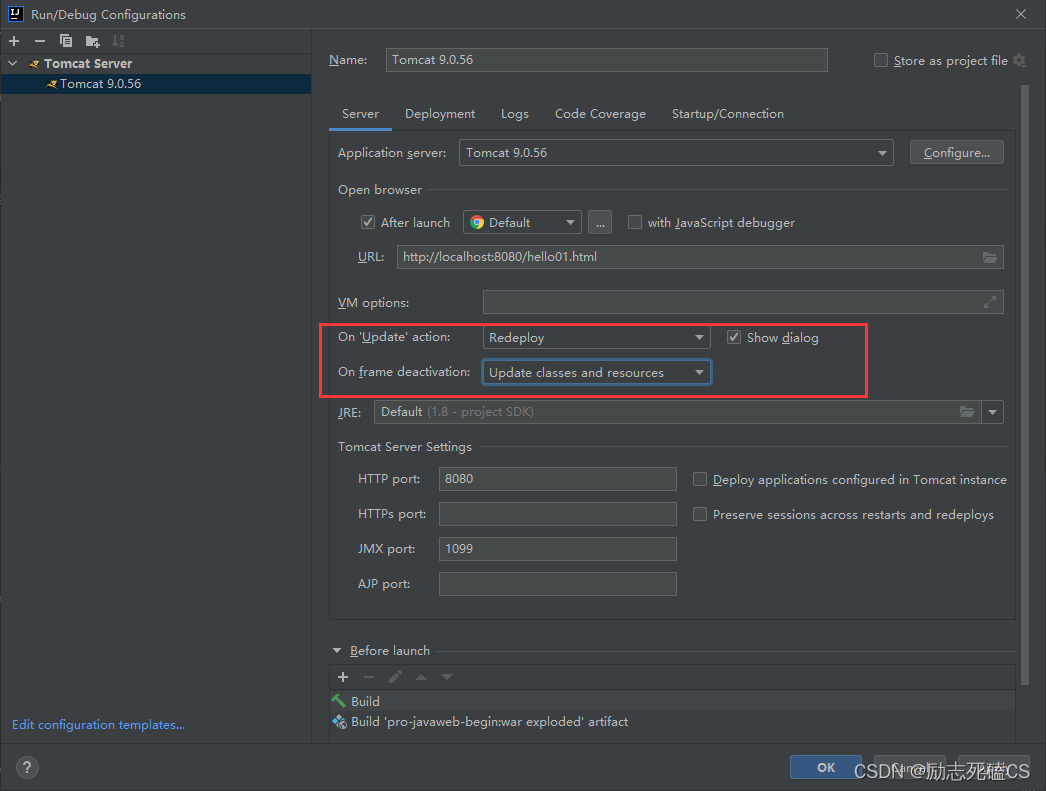Move before launch task down arrow
1046x791 pixels.
tap(447, 677)
